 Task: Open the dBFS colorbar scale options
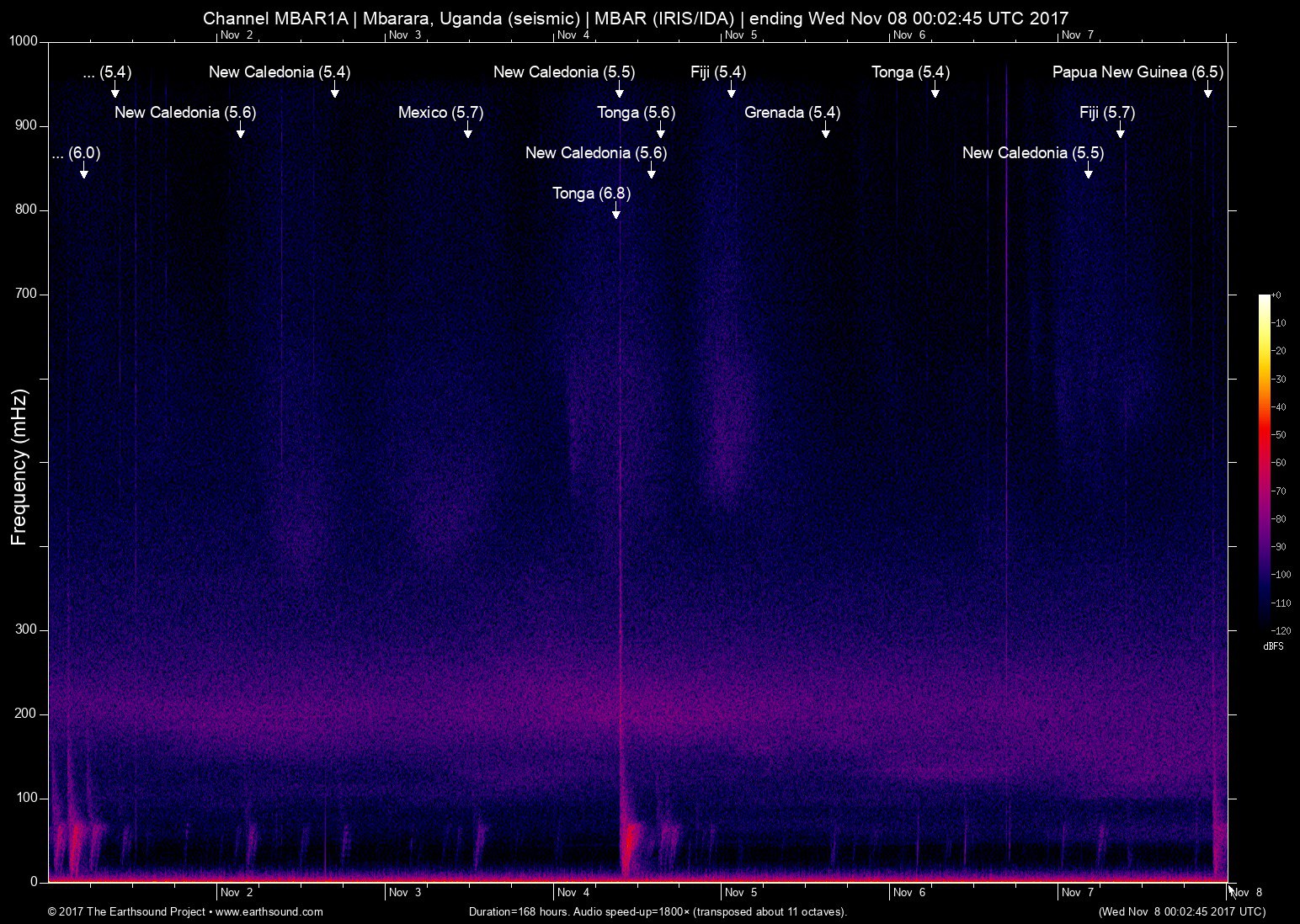pyautogui.click(x=1274, y=646)
